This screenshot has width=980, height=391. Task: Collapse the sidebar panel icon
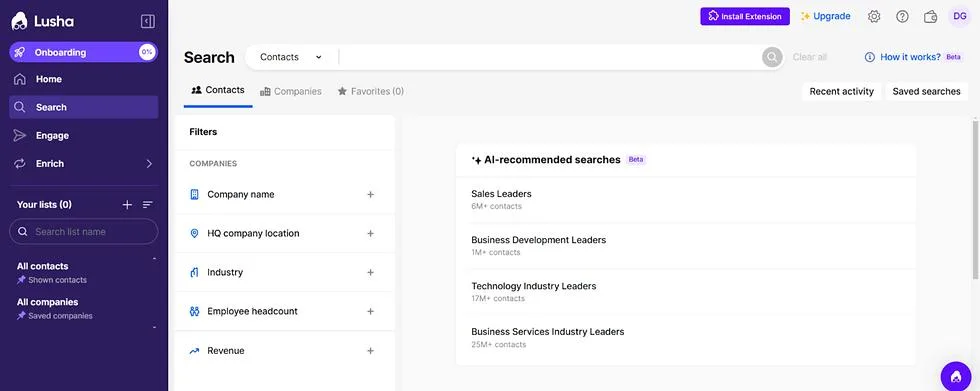148,22
